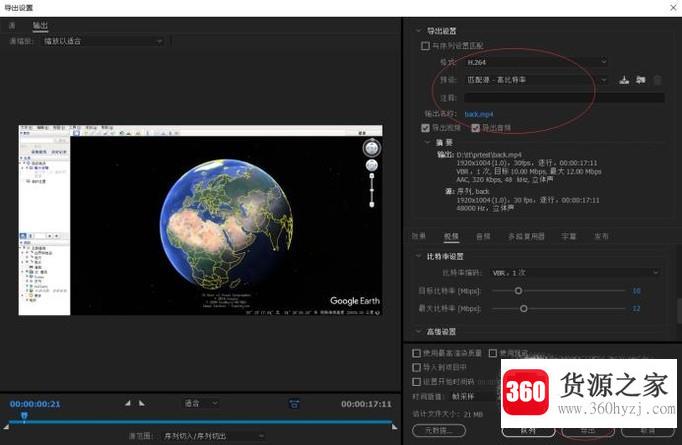Open the 音频 tab

[483, 237]
